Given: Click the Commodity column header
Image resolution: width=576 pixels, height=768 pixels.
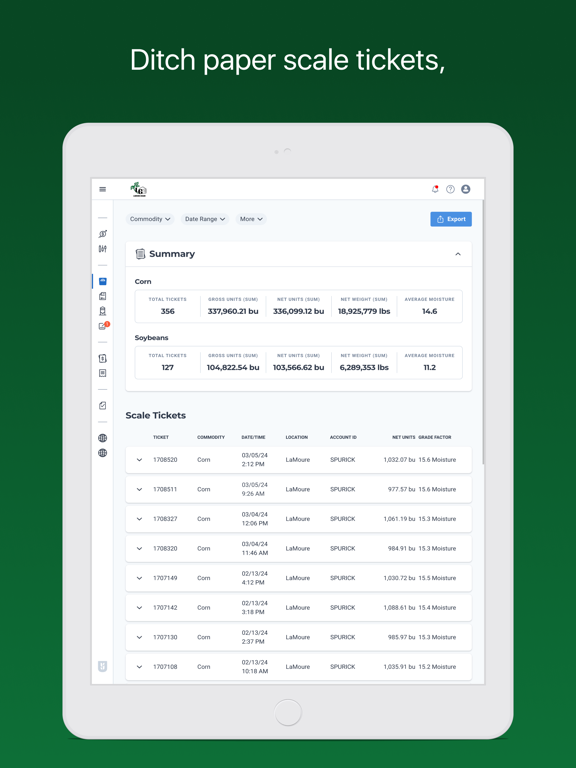Looking at the screenshot, I should point(211,437).
